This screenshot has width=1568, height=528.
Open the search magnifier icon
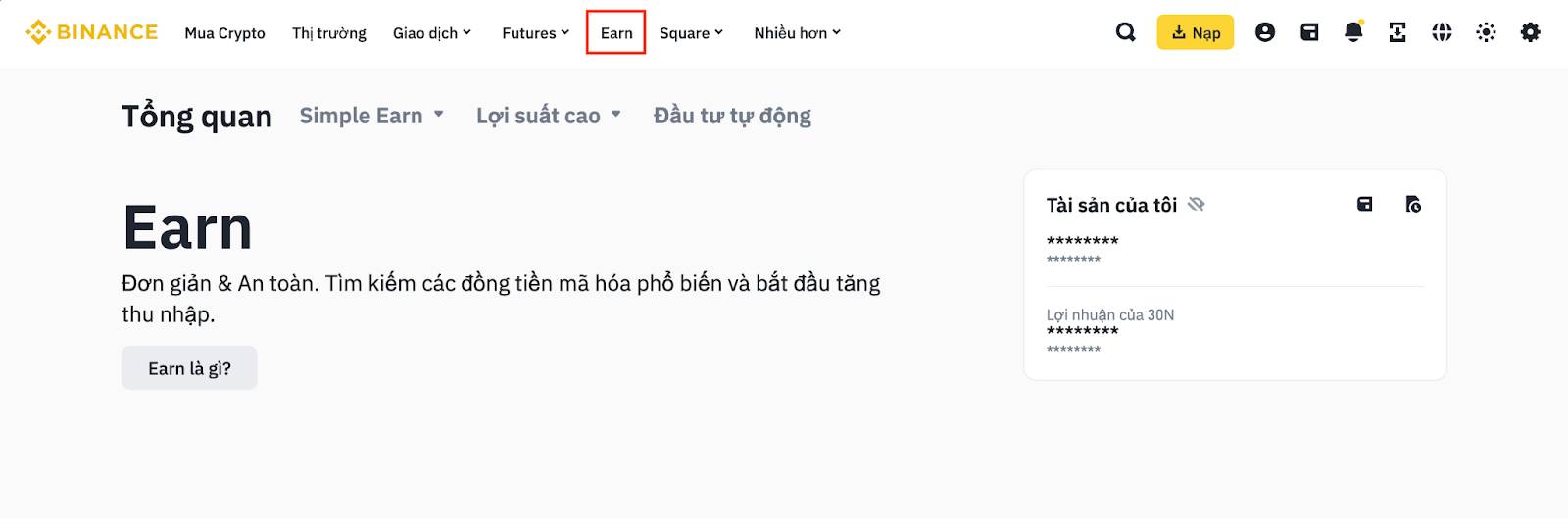click(x=1126, y=32)
